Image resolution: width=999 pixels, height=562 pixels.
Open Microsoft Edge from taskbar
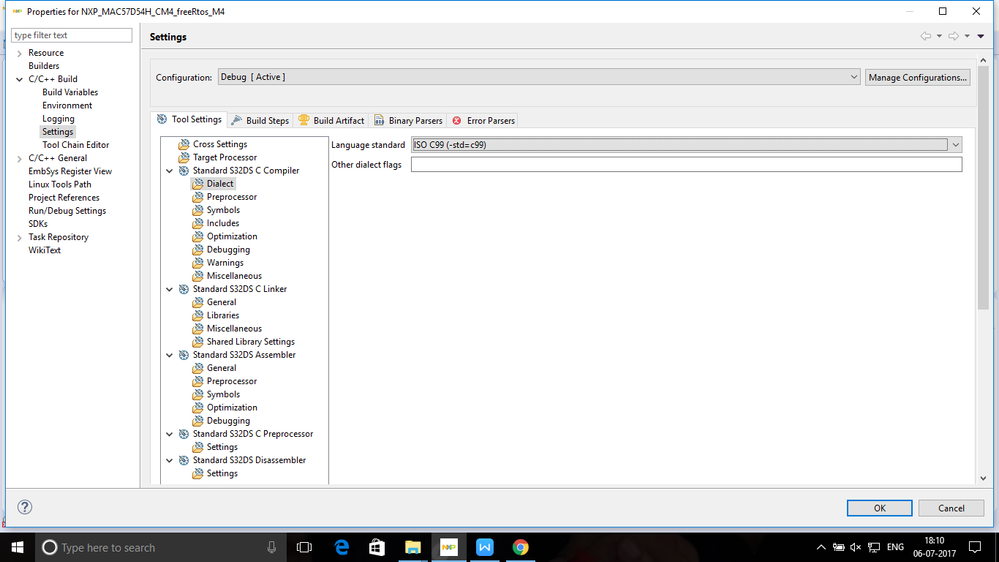341,547
